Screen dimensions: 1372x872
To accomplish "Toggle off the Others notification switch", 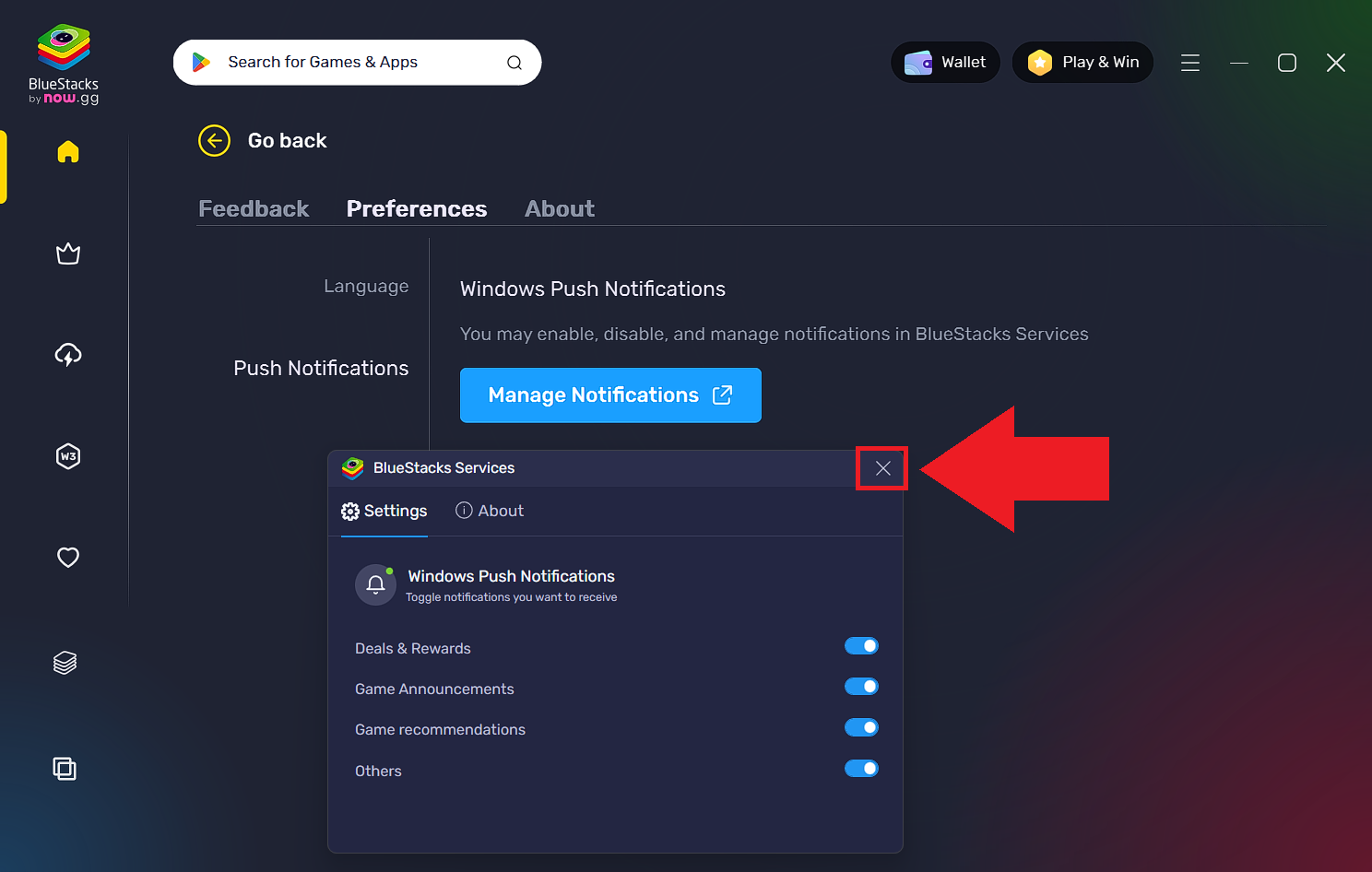I will tap(861, 768).
